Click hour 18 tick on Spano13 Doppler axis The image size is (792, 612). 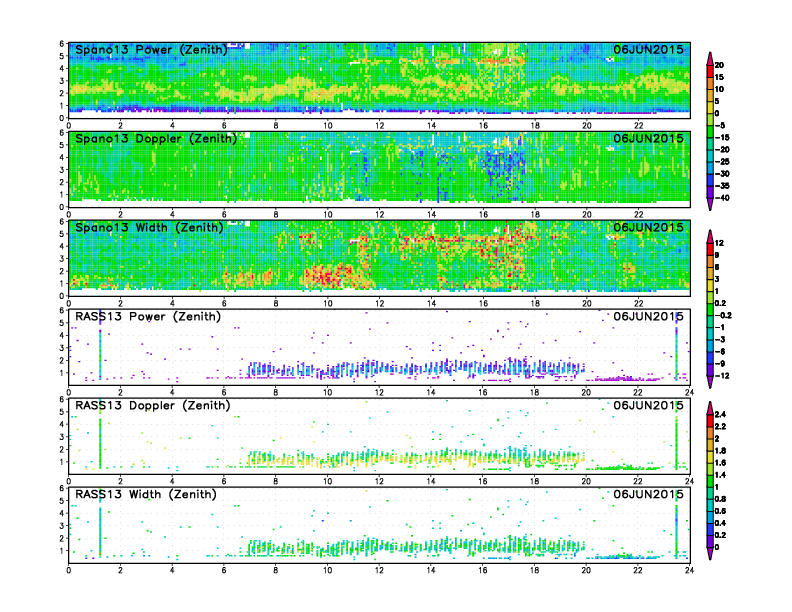(534, 215)
